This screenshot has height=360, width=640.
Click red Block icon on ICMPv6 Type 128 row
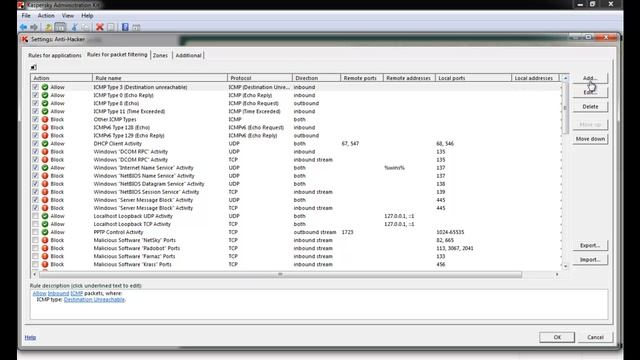(45, 127)
